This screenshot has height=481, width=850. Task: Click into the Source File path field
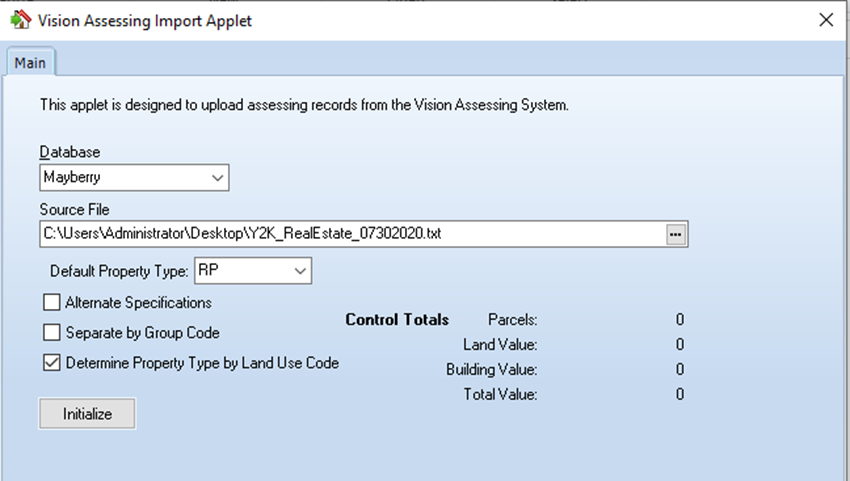tap(352, 234)
